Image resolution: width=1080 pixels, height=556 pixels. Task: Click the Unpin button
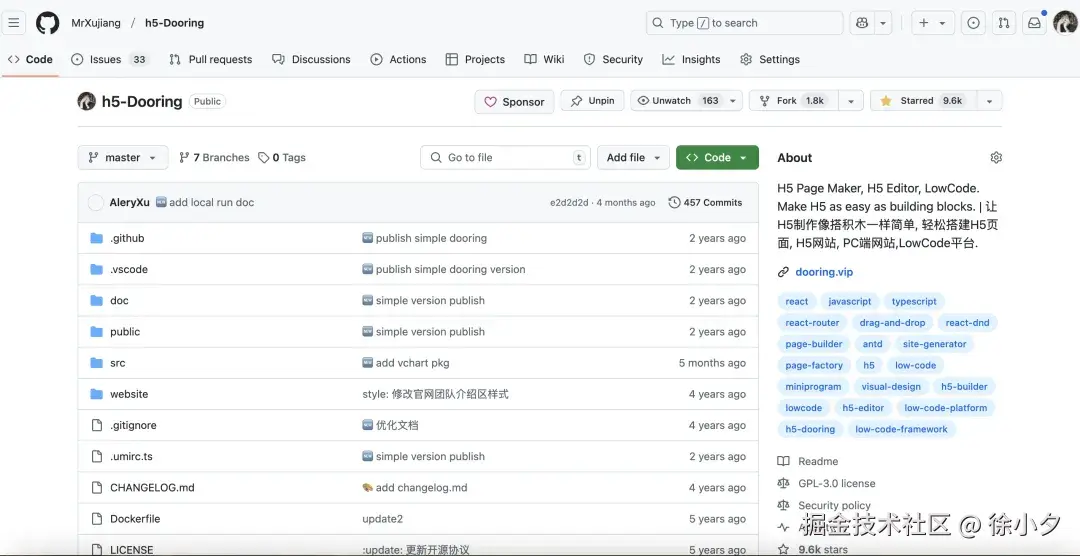(592, 101)
